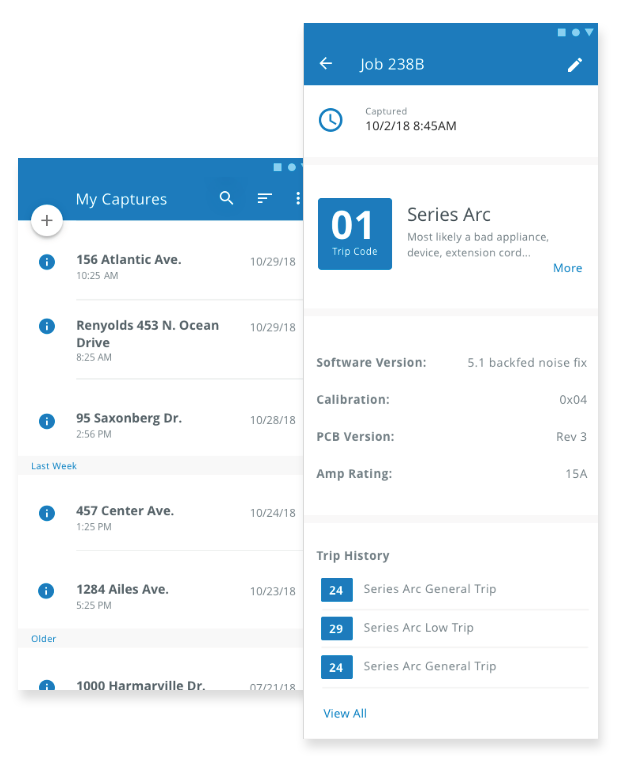Screen dimensions: 618x761
Task: Tap info icon for 156 Atlantic Ave.
Action: pyautogui.click(x=47, y=262)
